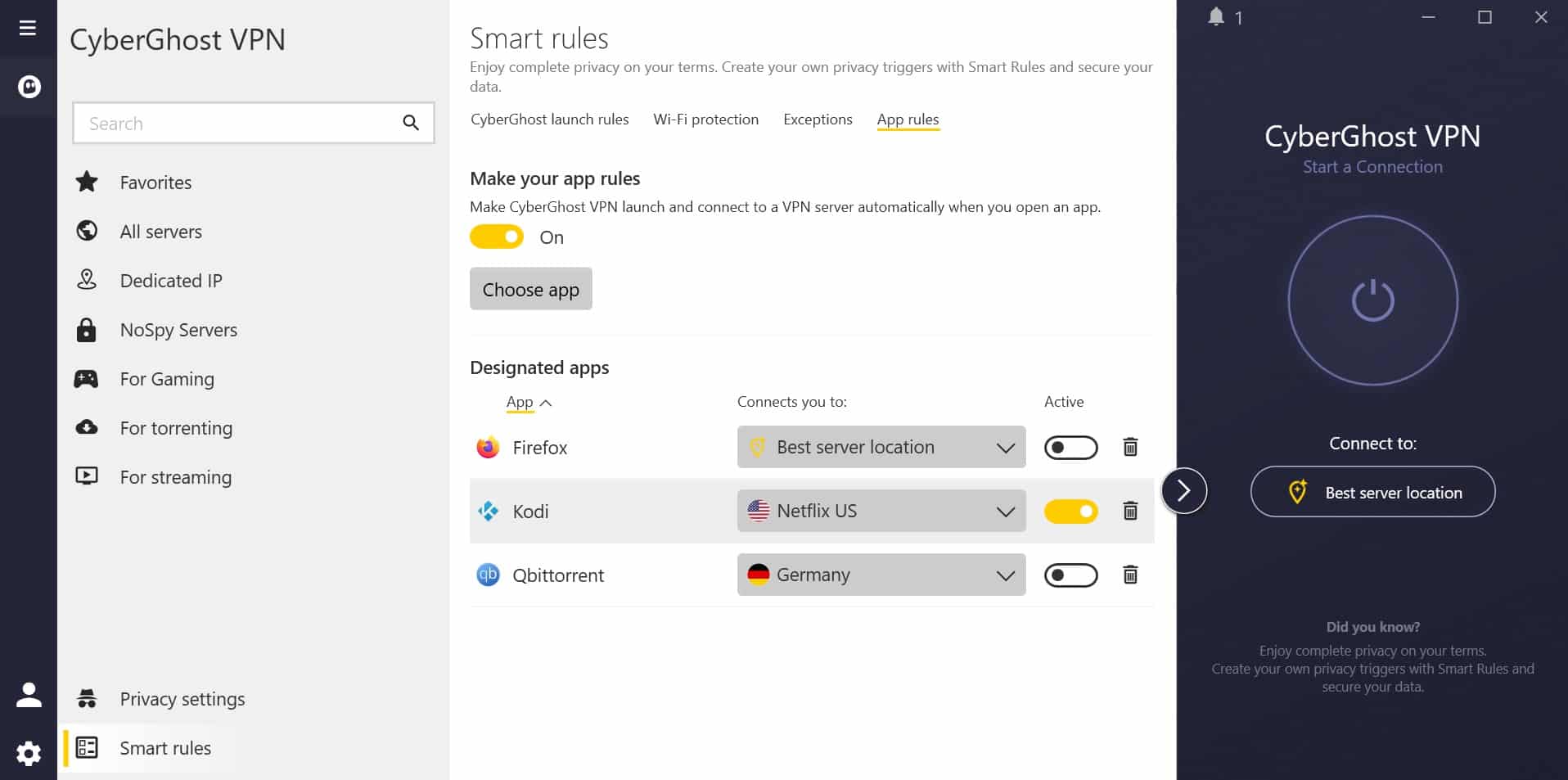Click the For torrenting cloud icon
This screenshot has width=1568, height=780.
point(87,427)
